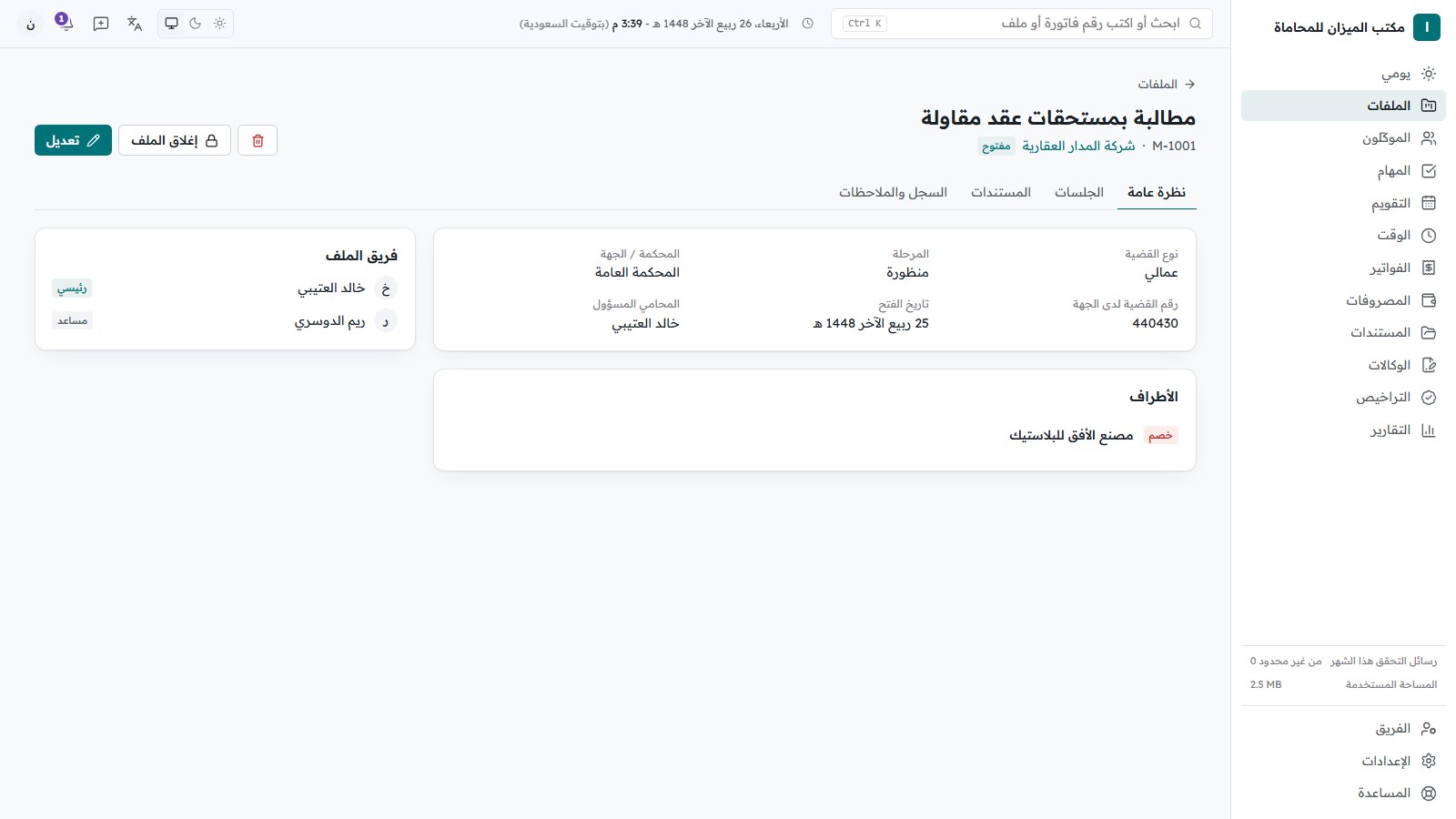Open الموكلون clients section
The height and width of the screenshot is (819, 1456).
point(1343,138)
